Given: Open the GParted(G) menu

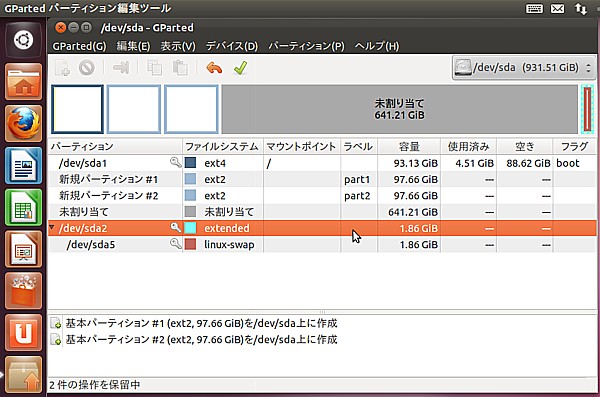Looking at the screenshot, I should [79, 46].
